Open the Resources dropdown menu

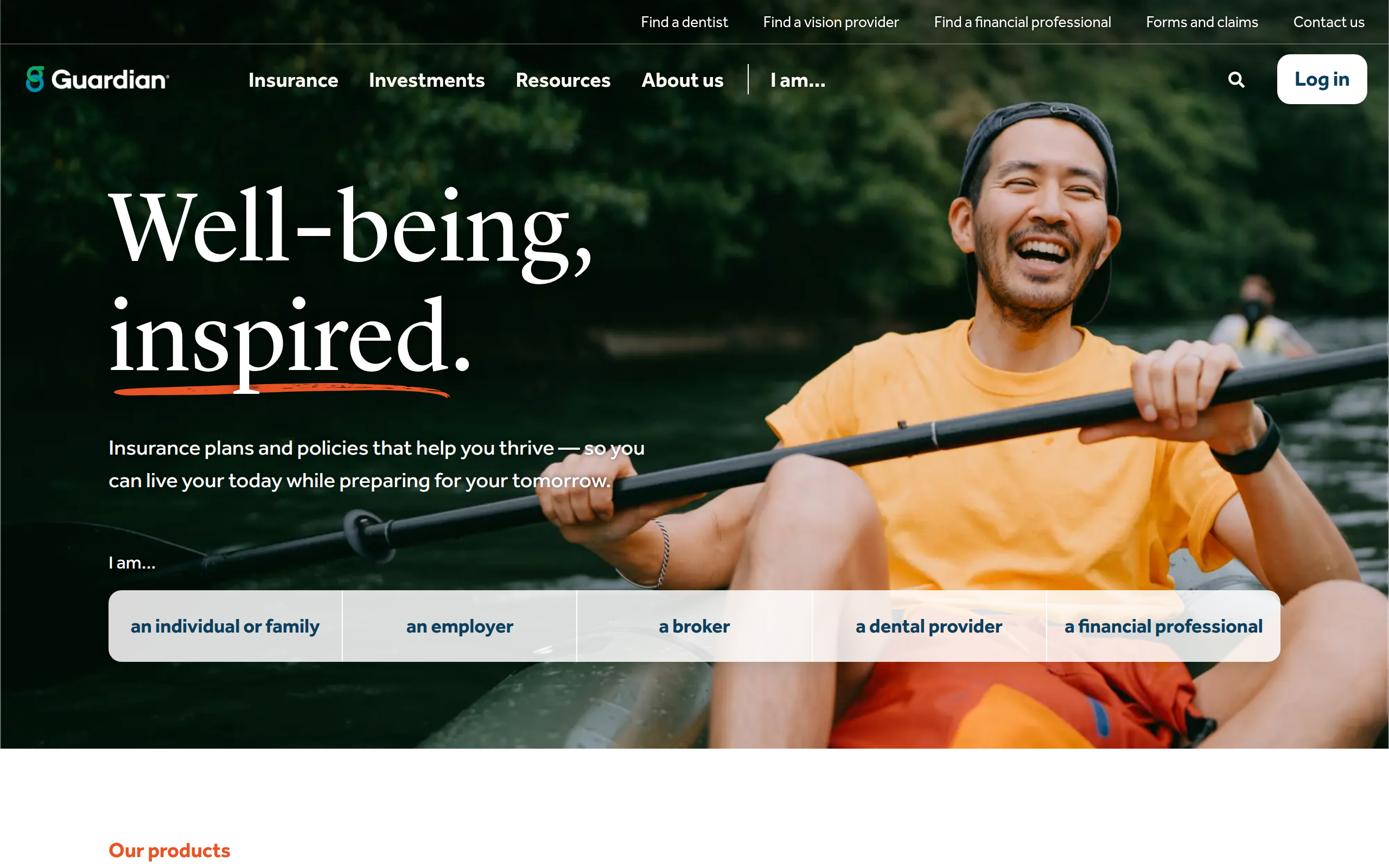[563, 80]
